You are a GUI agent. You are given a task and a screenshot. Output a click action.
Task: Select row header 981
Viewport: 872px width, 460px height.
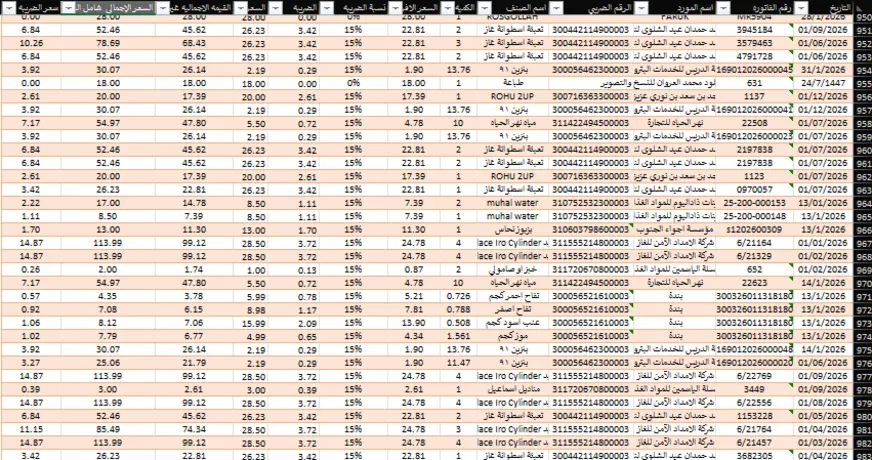pyautogui.click(x=862, y=430)
